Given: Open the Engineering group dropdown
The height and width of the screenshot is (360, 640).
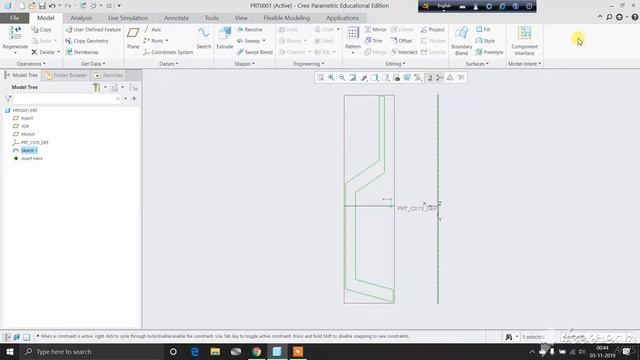Looking at the screenshot, I should tap(309, 64).
